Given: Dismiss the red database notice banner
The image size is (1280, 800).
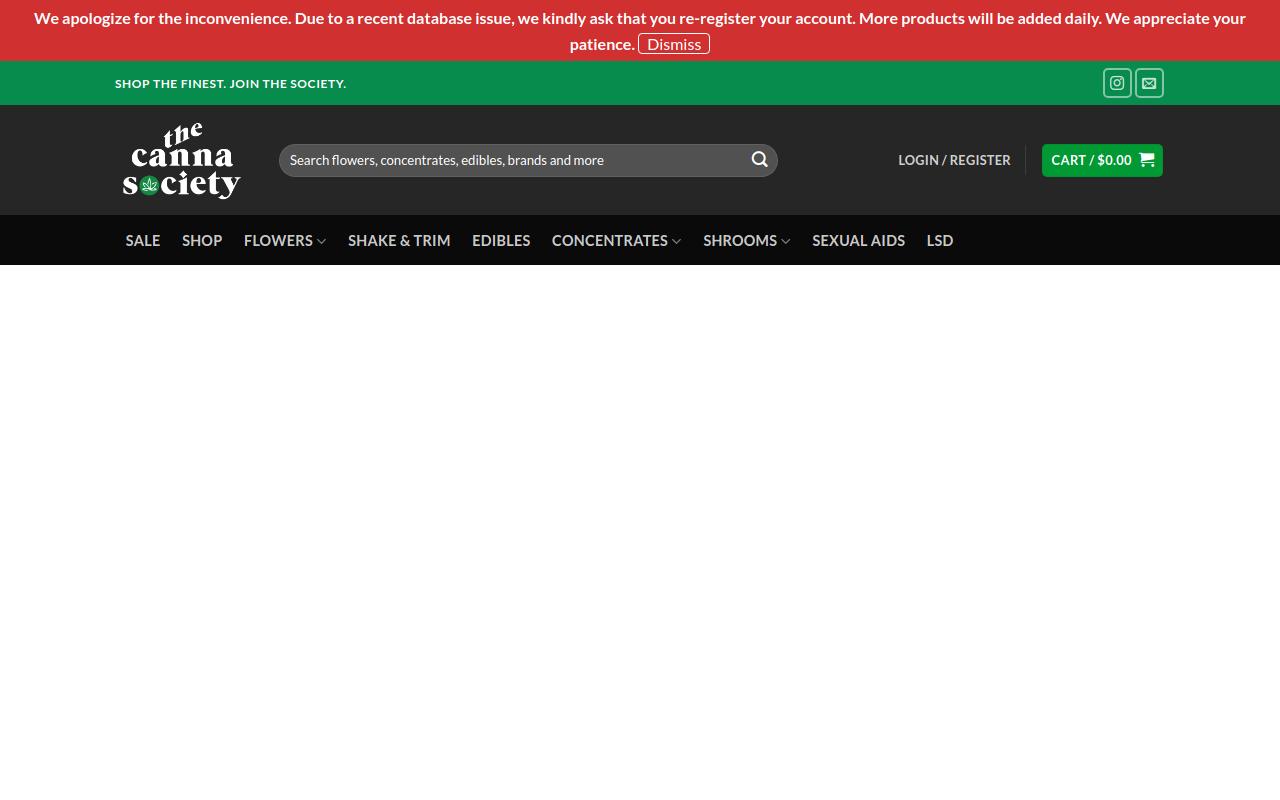Looking at the screenshot, I should point(674,44).
